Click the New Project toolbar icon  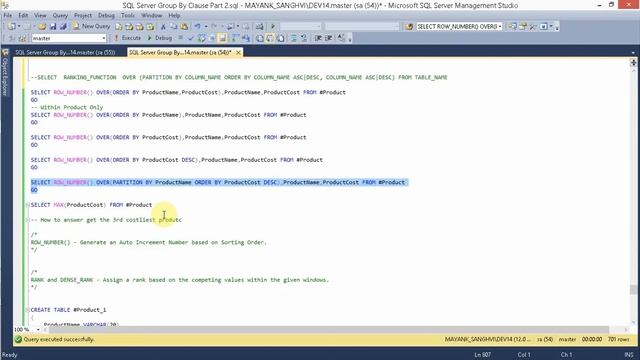(11, 27)
